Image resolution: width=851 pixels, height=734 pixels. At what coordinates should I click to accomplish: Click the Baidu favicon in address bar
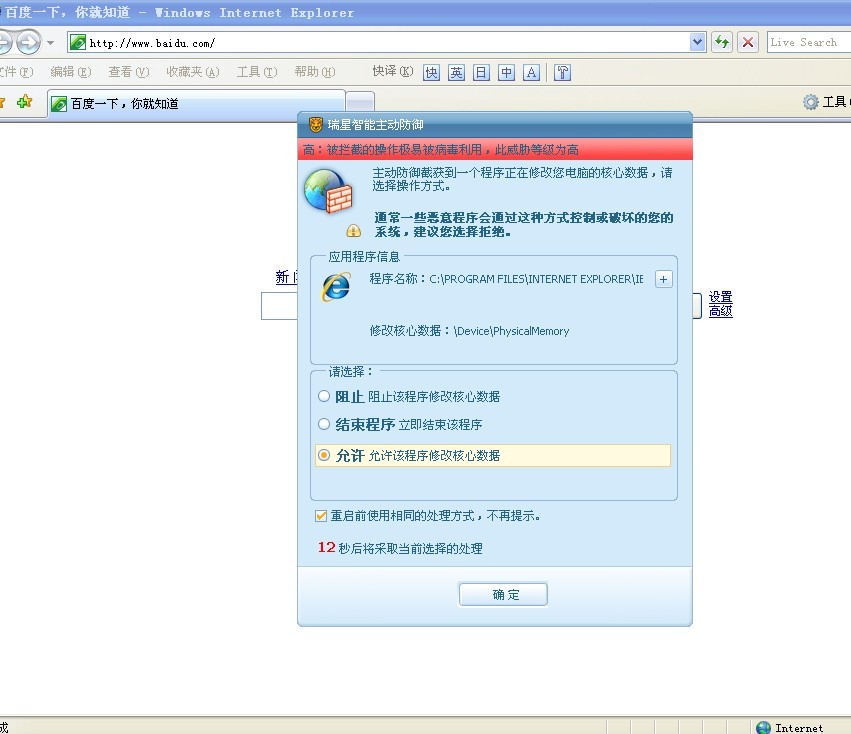point(78,42)
